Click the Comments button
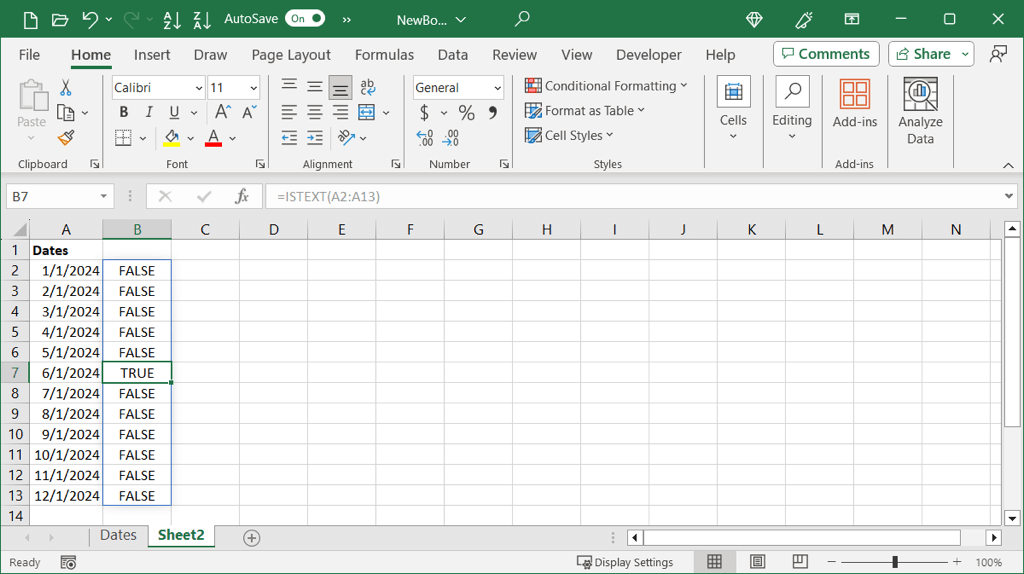Image resolution: width=1024 pixels, height=574 pixels. coord(826,54)
